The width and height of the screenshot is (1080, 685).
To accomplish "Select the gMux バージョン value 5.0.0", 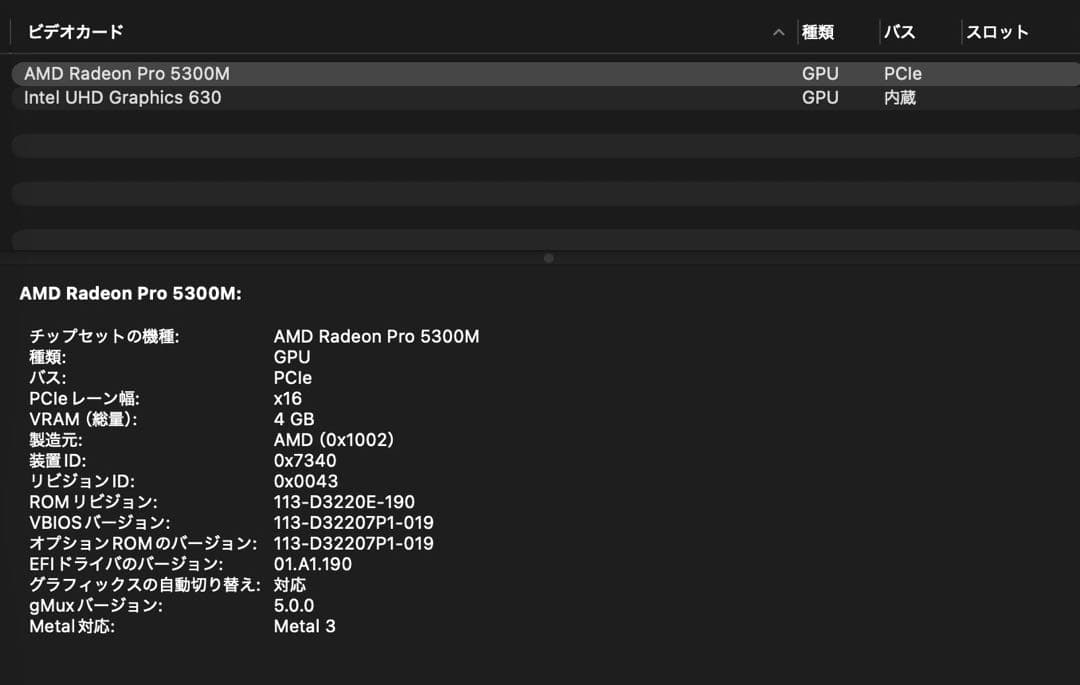I will (x=293, y=605).
